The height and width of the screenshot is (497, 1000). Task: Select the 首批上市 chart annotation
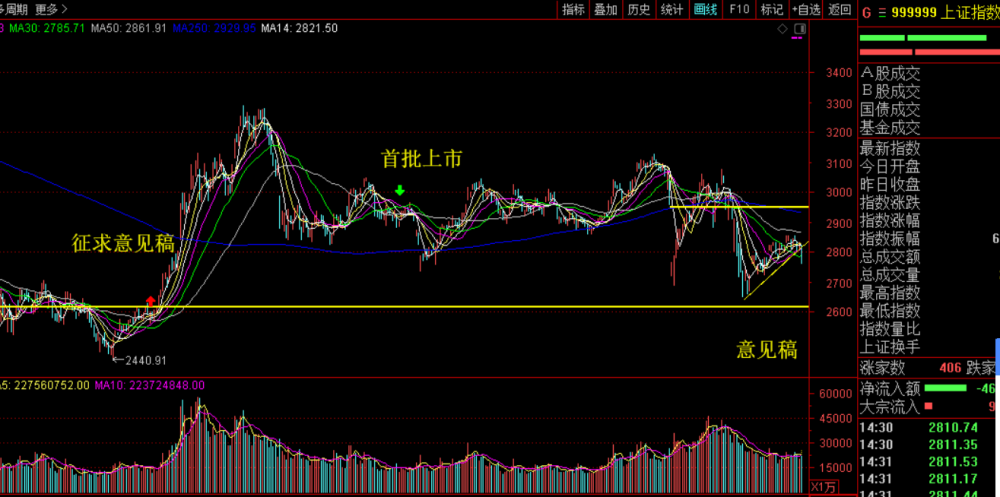pos(421,159)
